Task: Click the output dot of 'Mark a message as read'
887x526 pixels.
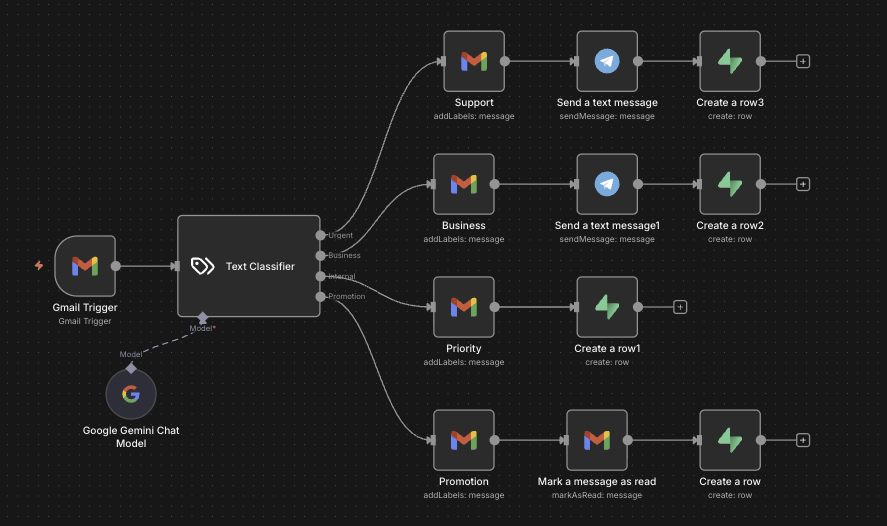Action: tap(627, 440)
